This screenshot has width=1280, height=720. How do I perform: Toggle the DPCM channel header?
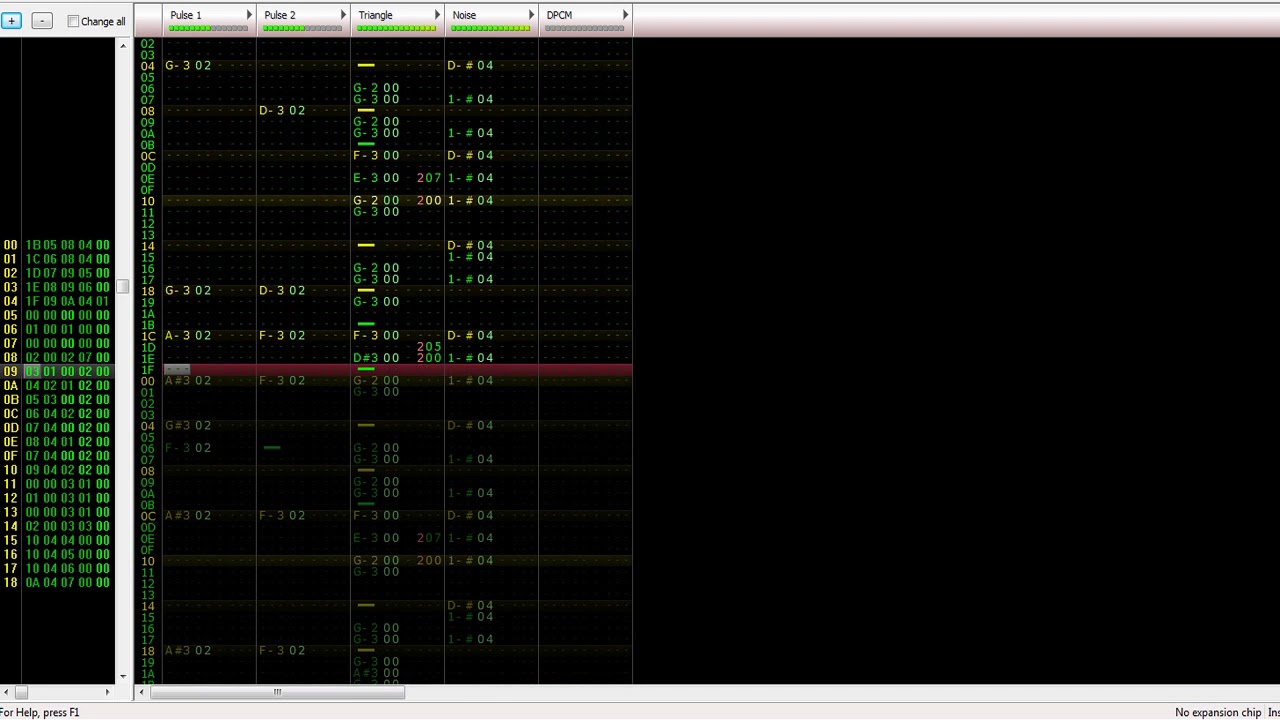[x=559, y=15]
